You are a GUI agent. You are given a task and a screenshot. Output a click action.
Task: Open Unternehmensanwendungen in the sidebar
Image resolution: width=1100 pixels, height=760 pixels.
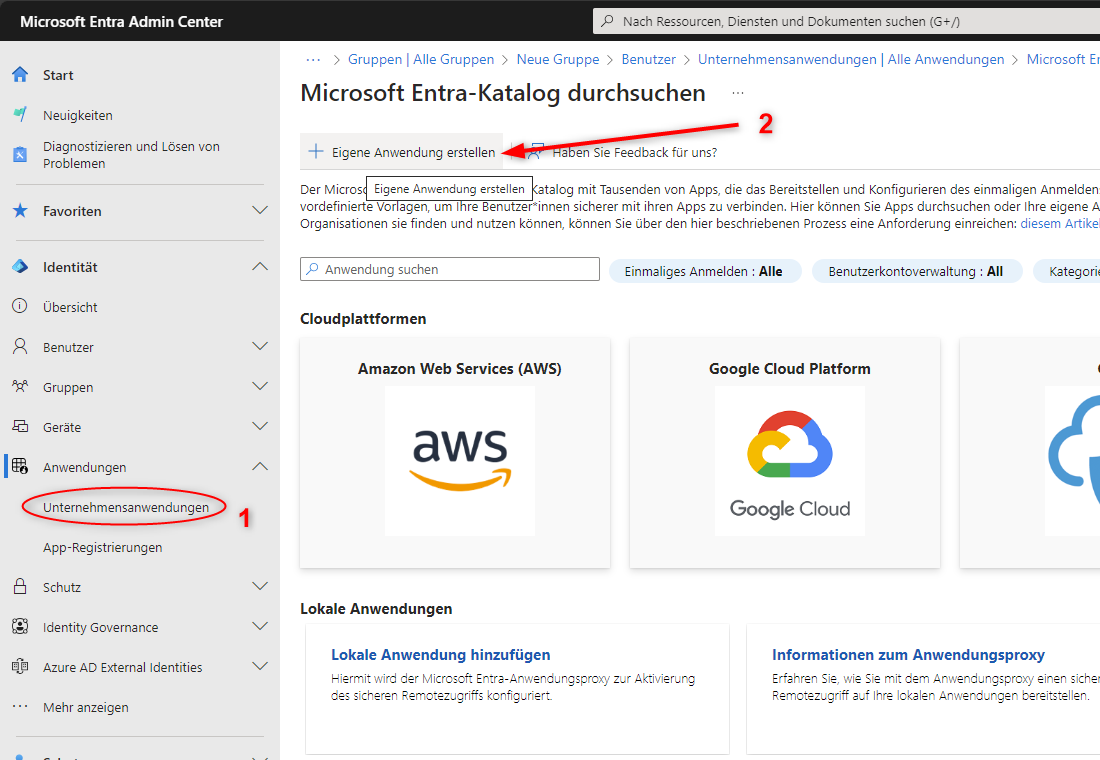126,507
